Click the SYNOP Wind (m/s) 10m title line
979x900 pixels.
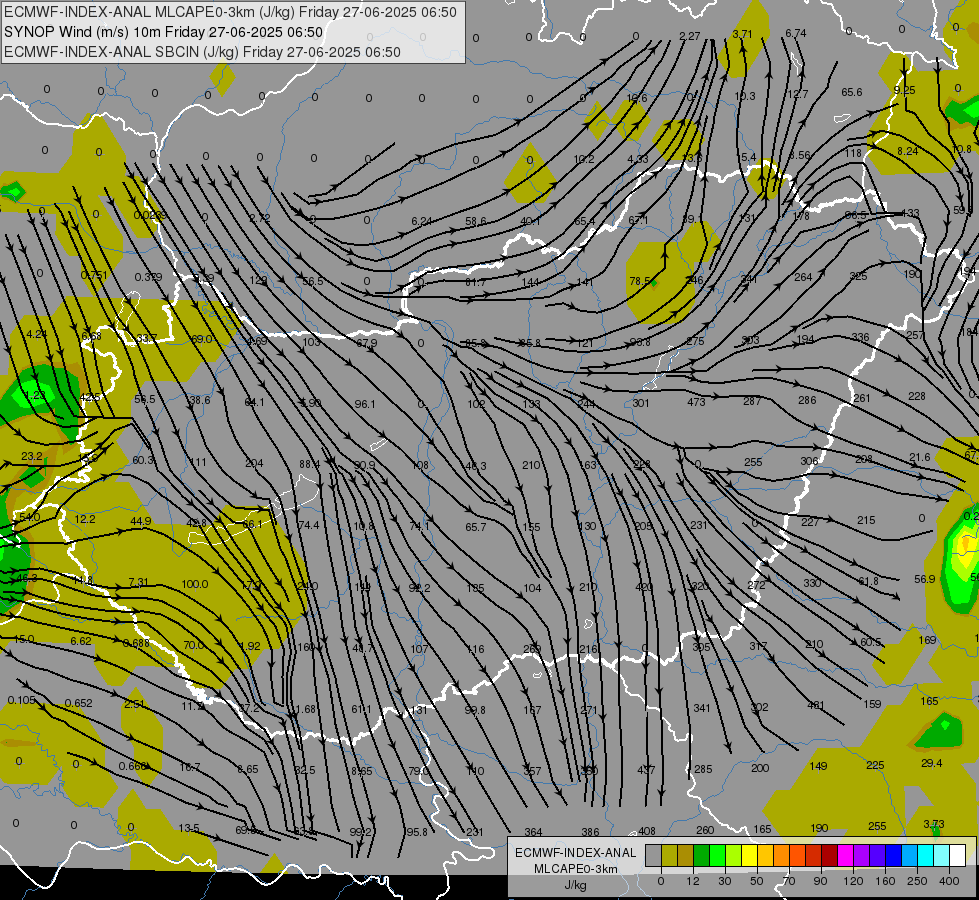pos(164,32)
